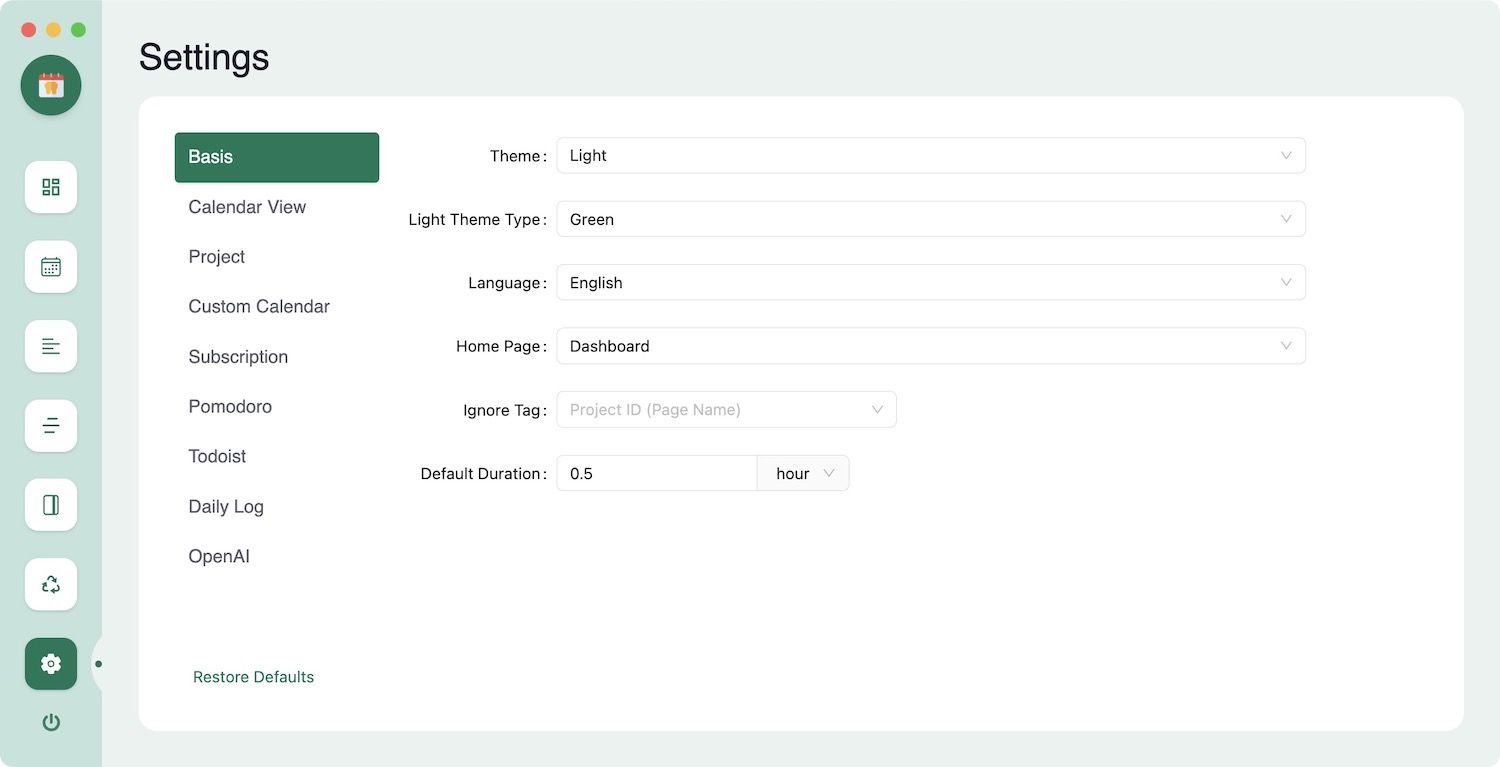
Task: Expand the Language dropdown
Action: 930,283
